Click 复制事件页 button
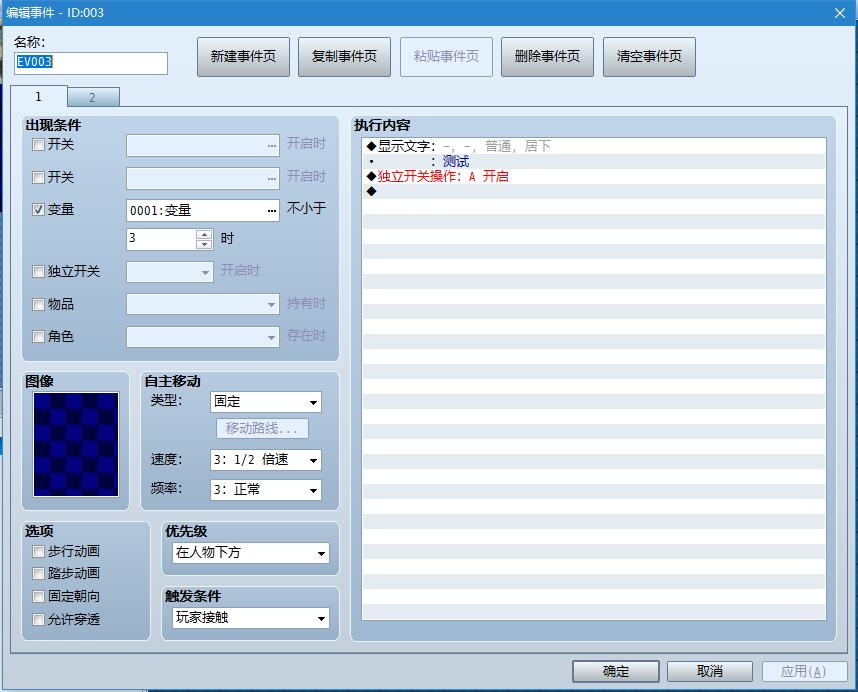Image resolution: width=858 pixels, height=692 pixels. tap(344, 57)
